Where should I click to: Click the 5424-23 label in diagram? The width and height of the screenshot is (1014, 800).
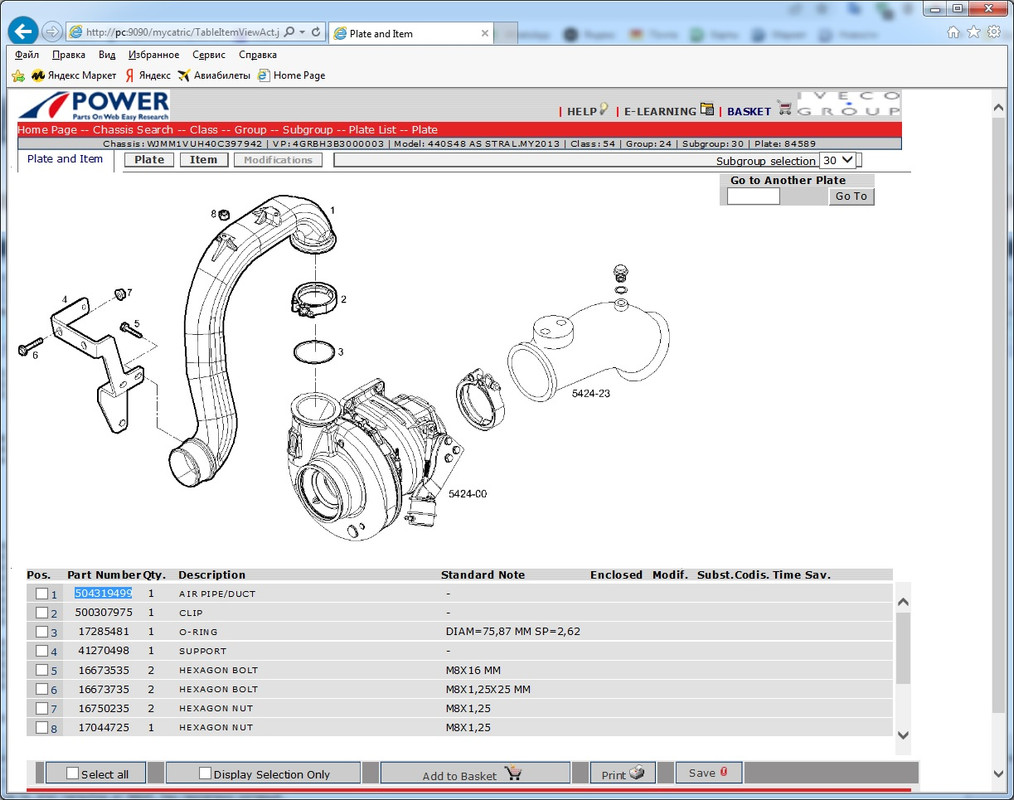coord(590,393)
